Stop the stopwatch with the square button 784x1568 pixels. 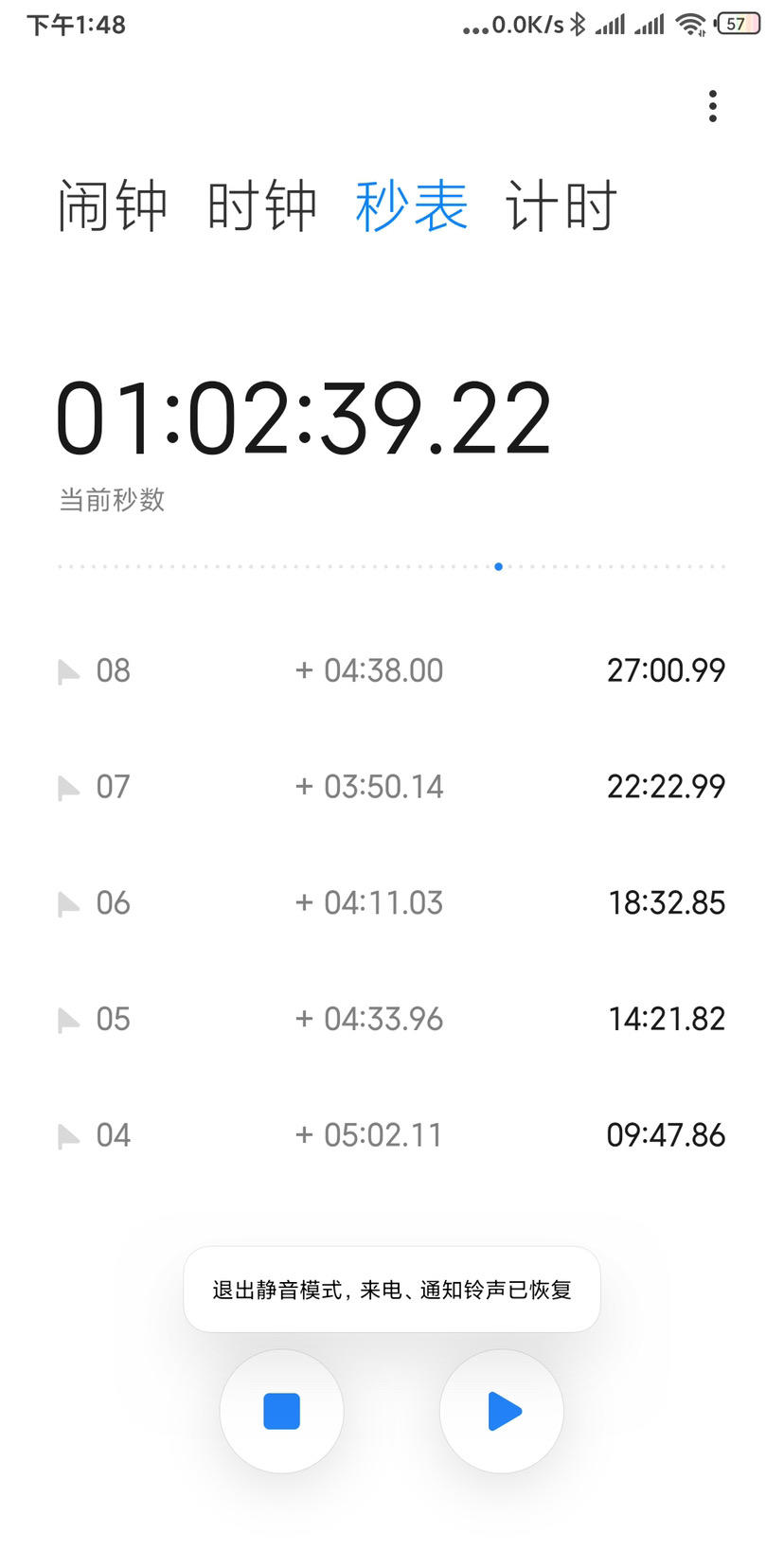point(281,1411)
